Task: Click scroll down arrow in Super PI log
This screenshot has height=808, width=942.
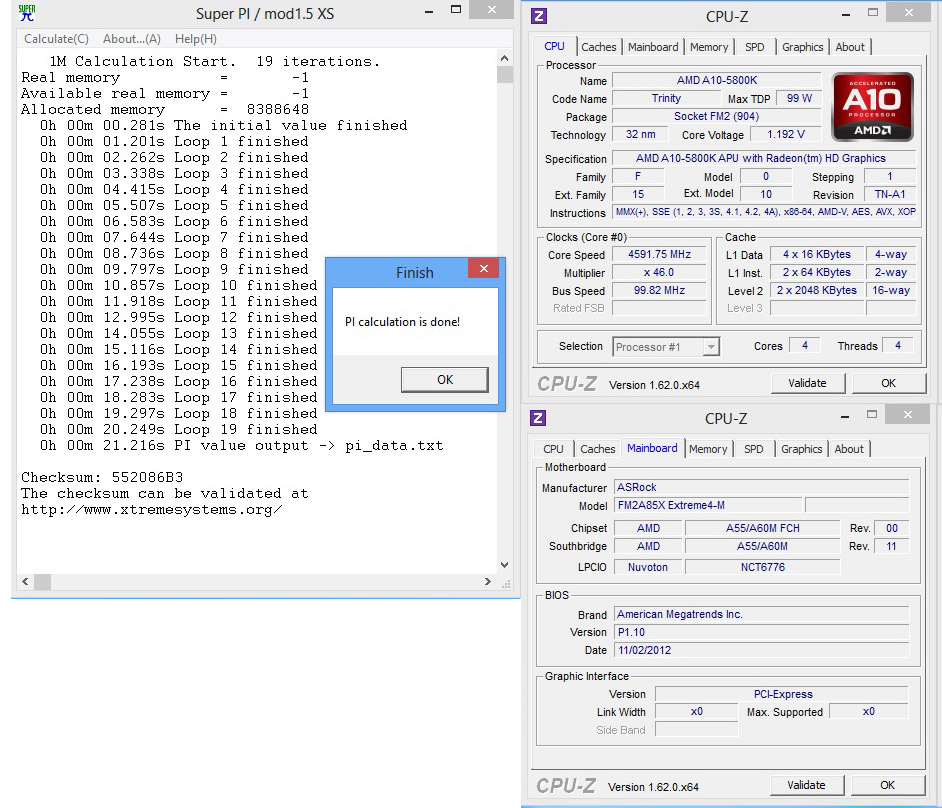Action: [505, 565]
